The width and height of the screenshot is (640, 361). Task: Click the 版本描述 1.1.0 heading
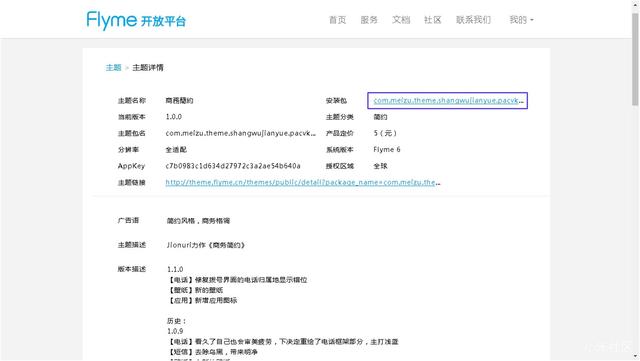[x=175, y=269]
